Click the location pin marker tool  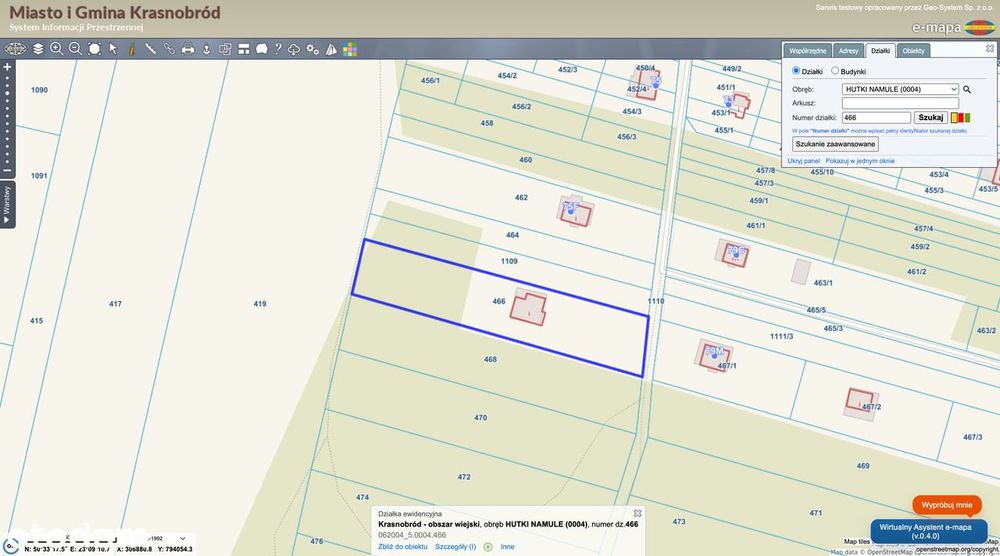[206, 49]
